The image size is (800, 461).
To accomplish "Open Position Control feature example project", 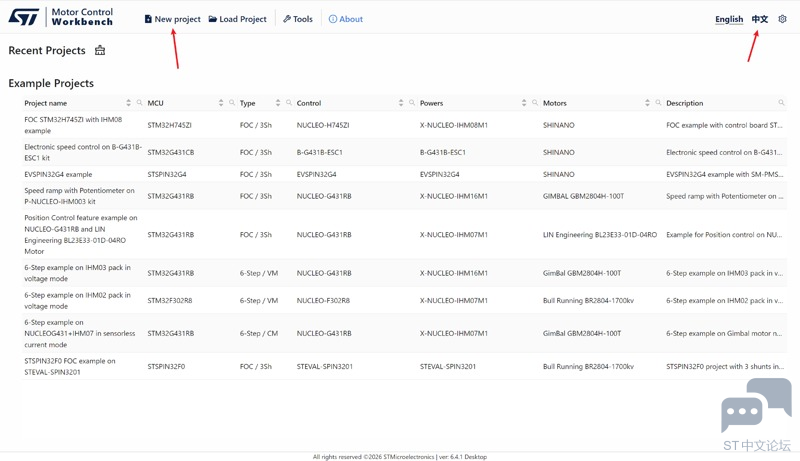I will [81, 235].
